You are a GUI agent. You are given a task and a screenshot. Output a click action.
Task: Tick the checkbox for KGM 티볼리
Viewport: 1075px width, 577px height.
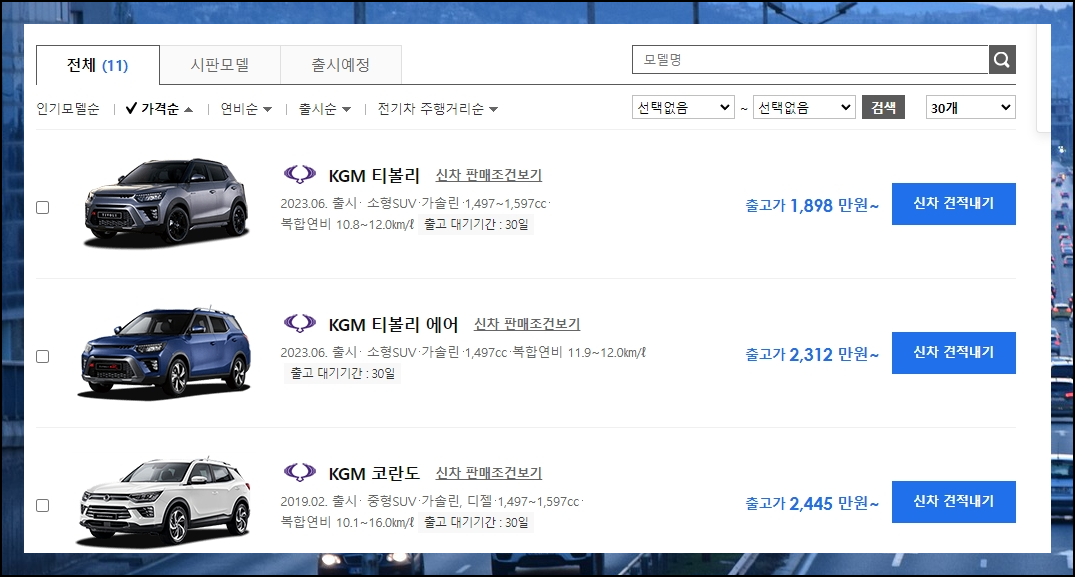[x=43, y=207]
